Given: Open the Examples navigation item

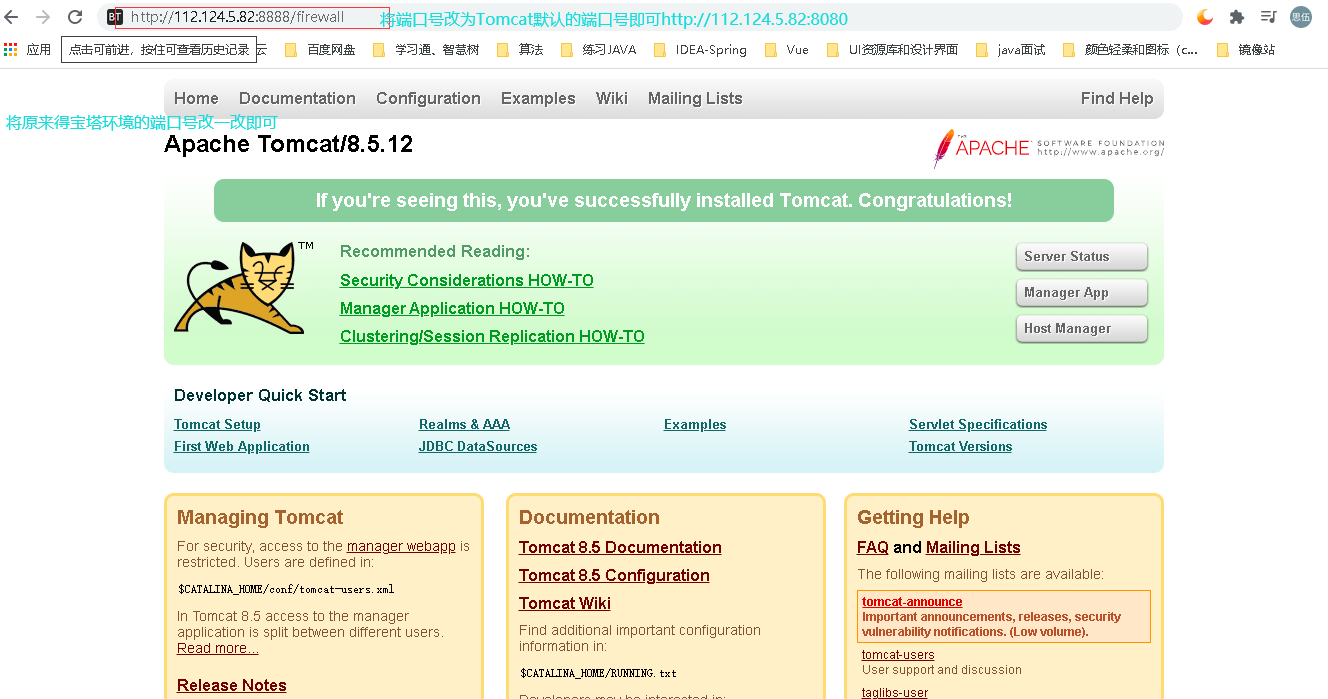Looking at the screenshot, I should tap(538, 98).
